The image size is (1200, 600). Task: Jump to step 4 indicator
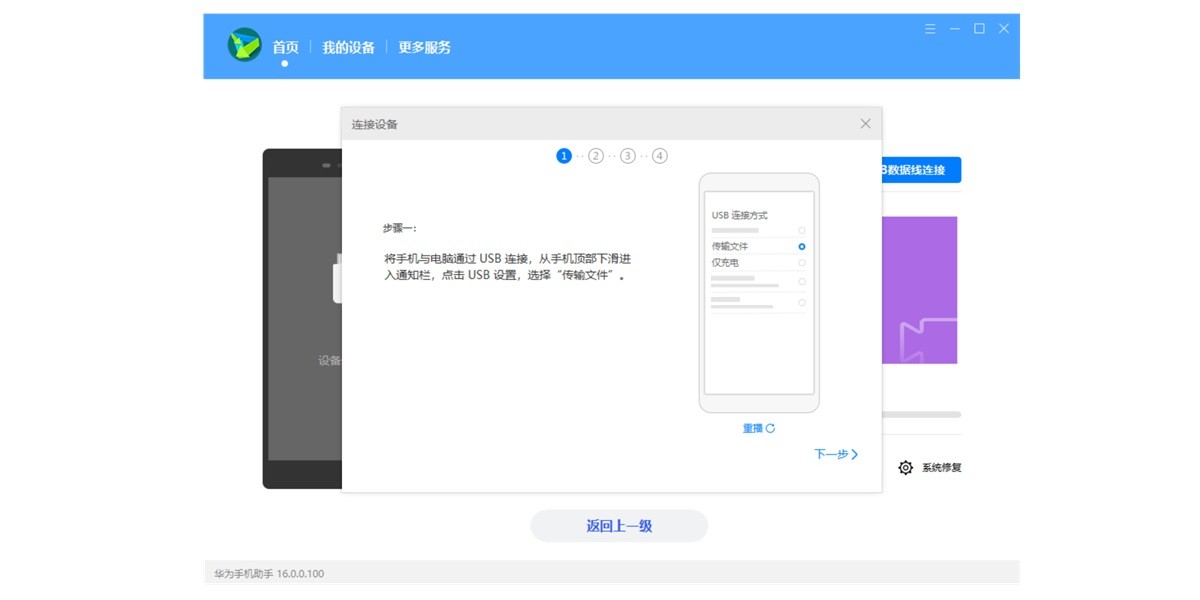[x=660, y=156]
